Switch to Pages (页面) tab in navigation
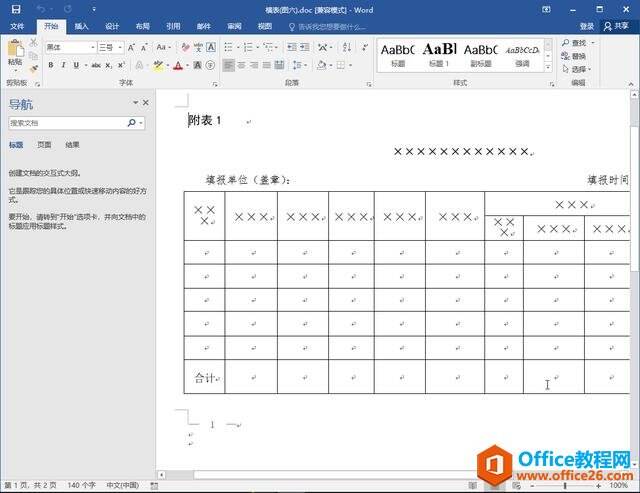Image resolution: width=640 pixels, height=493 pixels. pyautogui.click(x=44, y=145)
